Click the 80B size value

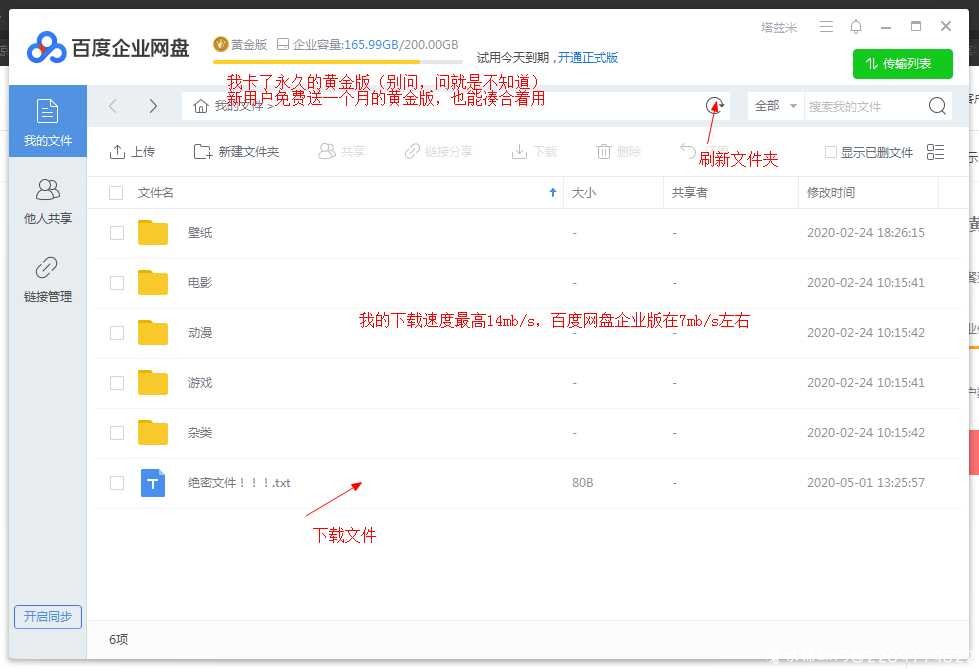[583, 483]
